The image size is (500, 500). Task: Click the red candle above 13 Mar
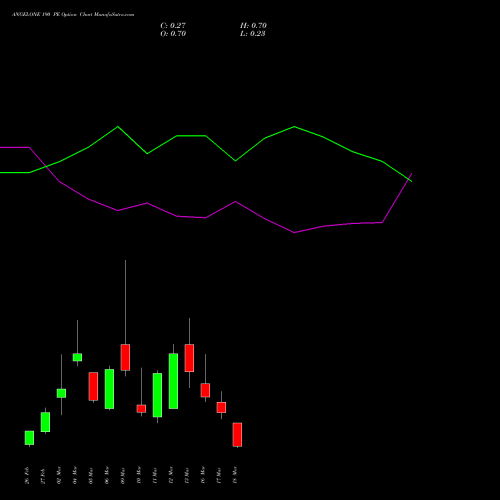(x=189, y=358)
